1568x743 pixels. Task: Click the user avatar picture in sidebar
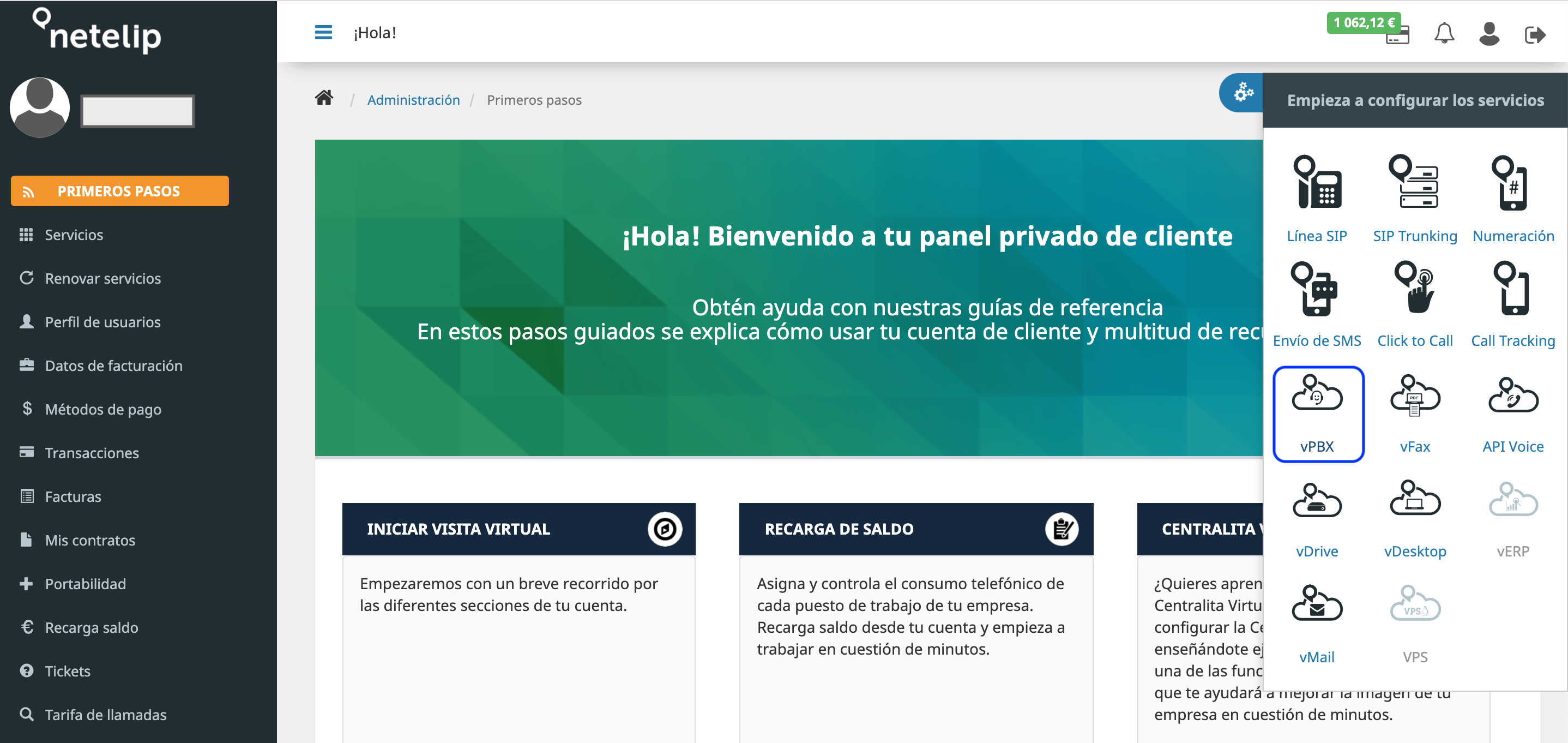pos(40,107)
